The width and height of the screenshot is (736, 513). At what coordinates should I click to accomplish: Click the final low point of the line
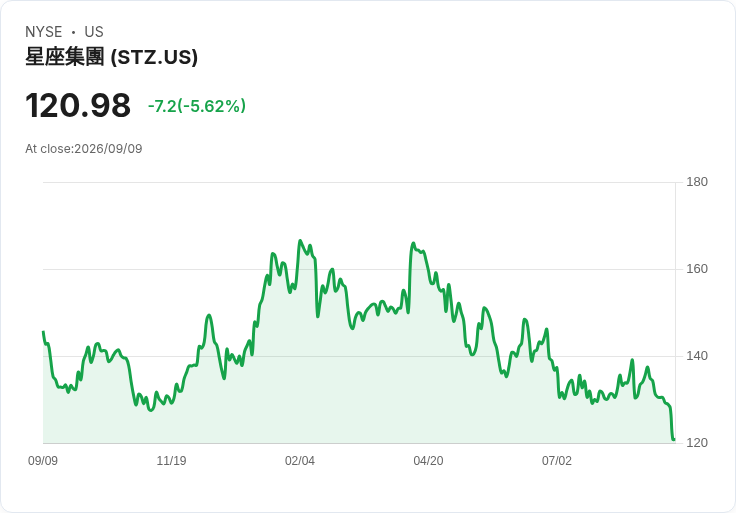(674, 440)
